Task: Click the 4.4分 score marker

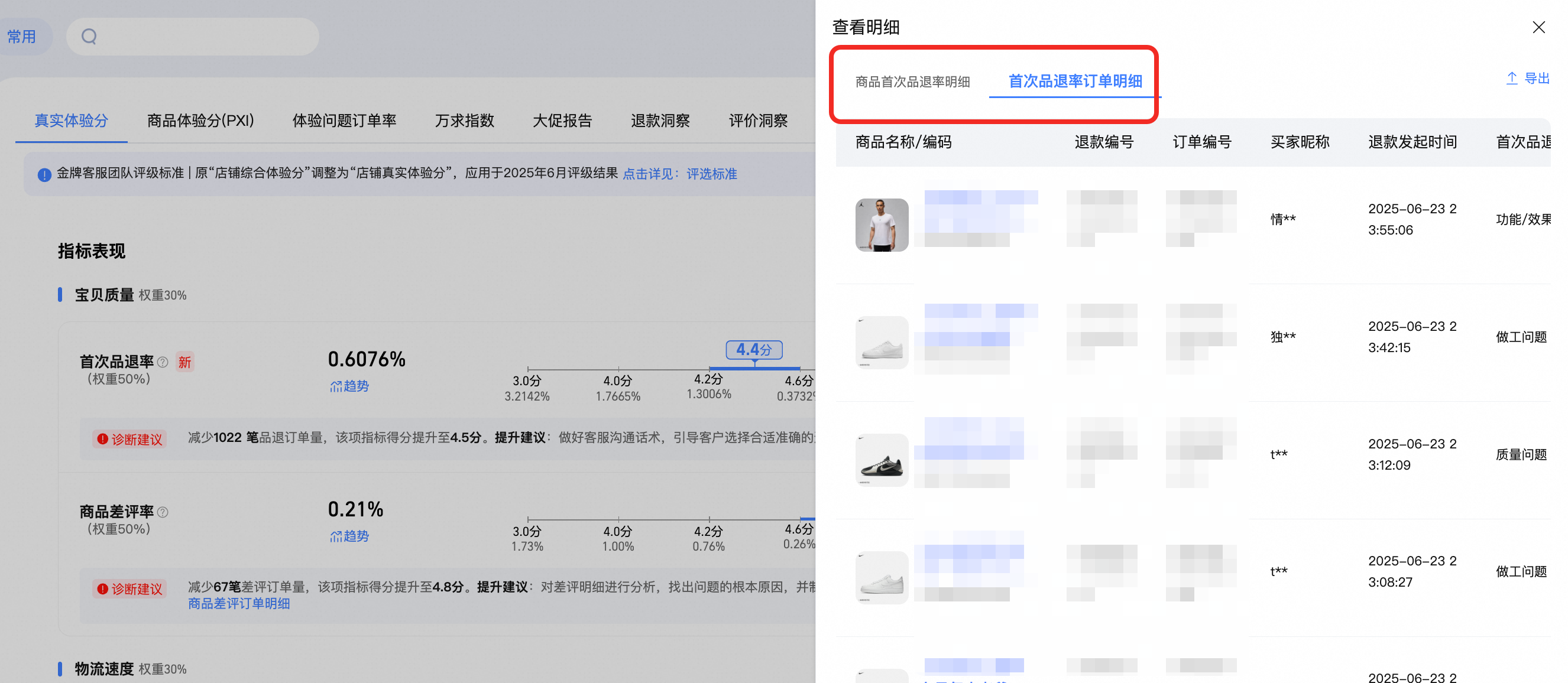Action: click(754, 350)
